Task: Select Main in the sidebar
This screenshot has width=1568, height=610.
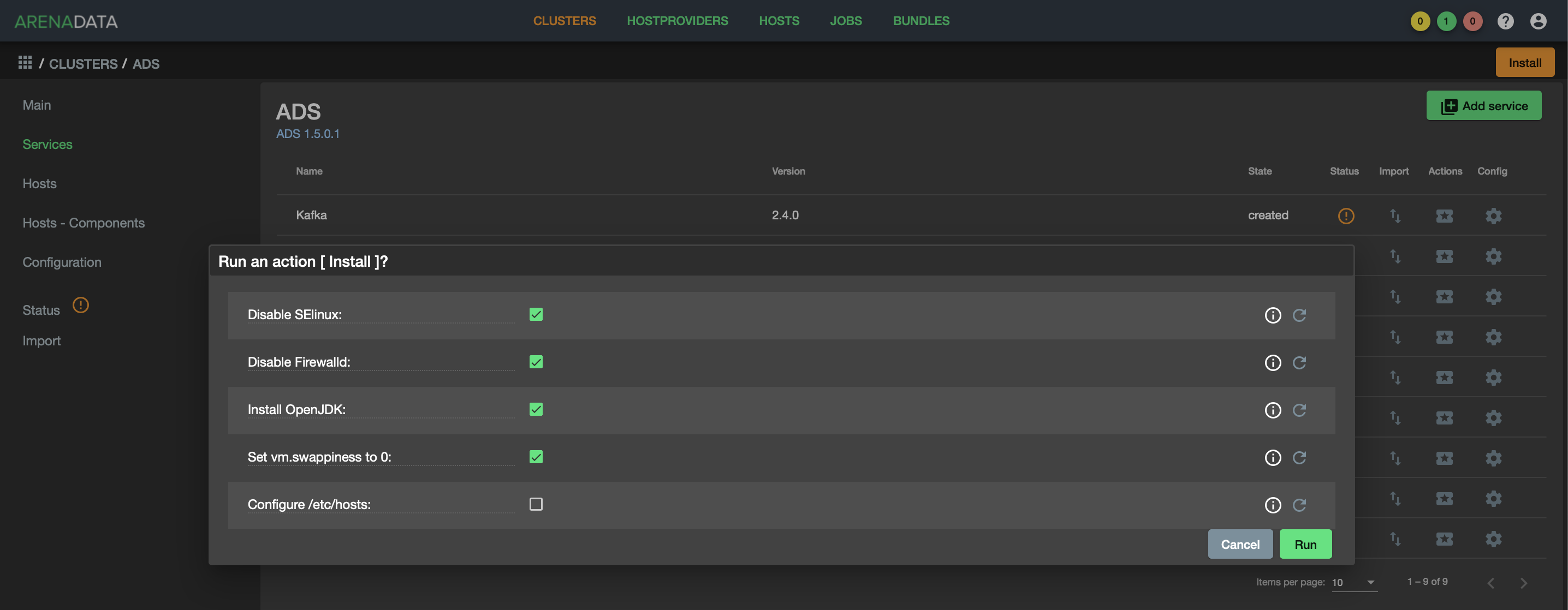Action: click(37, 105)
